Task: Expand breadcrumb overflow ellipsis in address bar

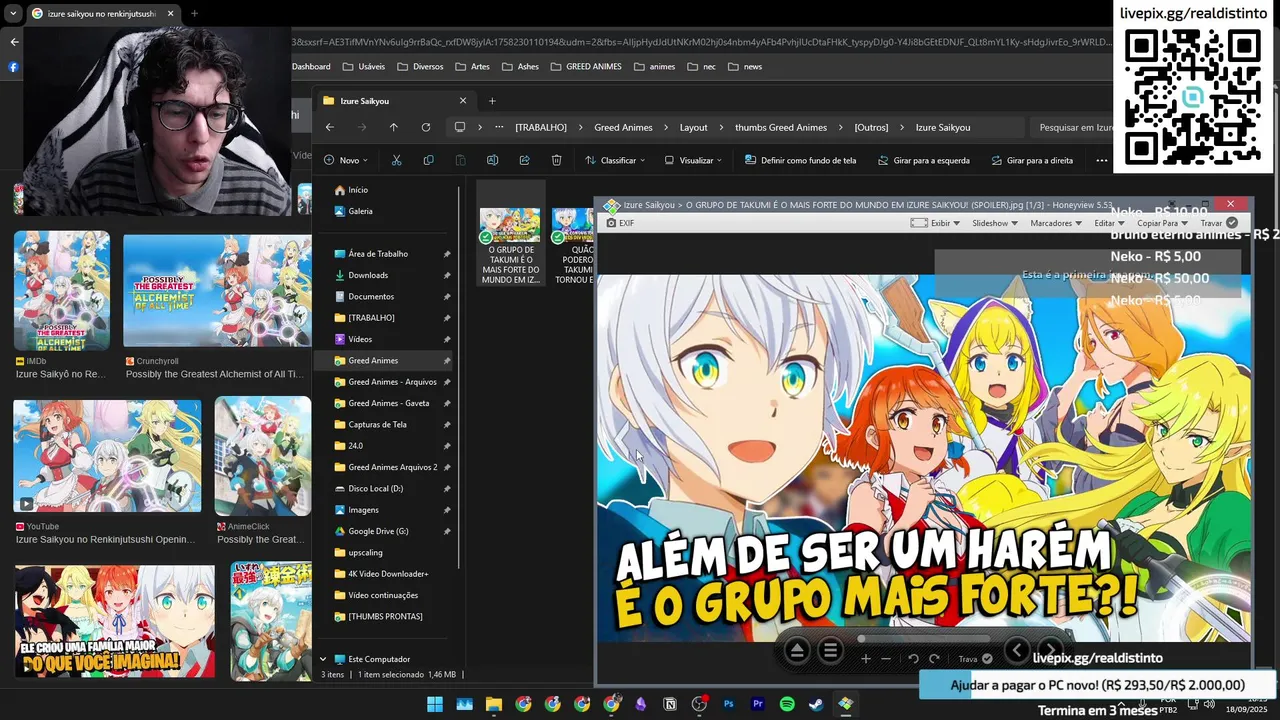Action: click(499, 127)
